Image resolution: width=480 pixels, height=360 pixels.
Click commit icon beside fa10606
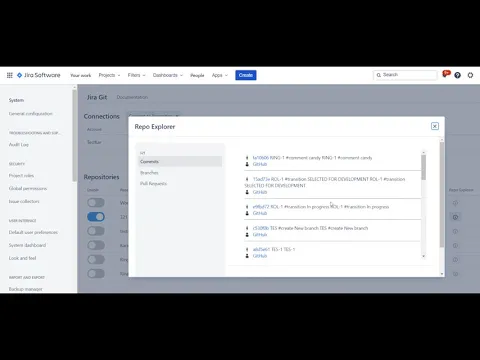pyautogui.click(x=247, y=158)
